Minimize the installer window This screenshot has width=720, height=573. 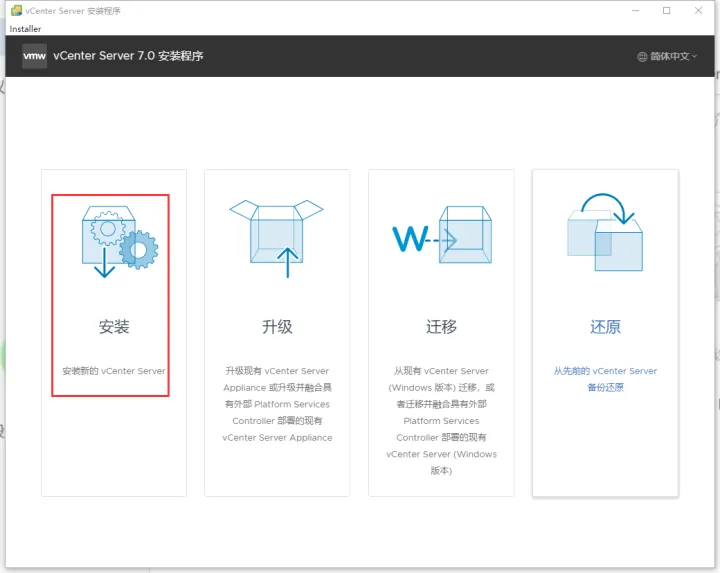pyautogui.click(x=636, y=11)
